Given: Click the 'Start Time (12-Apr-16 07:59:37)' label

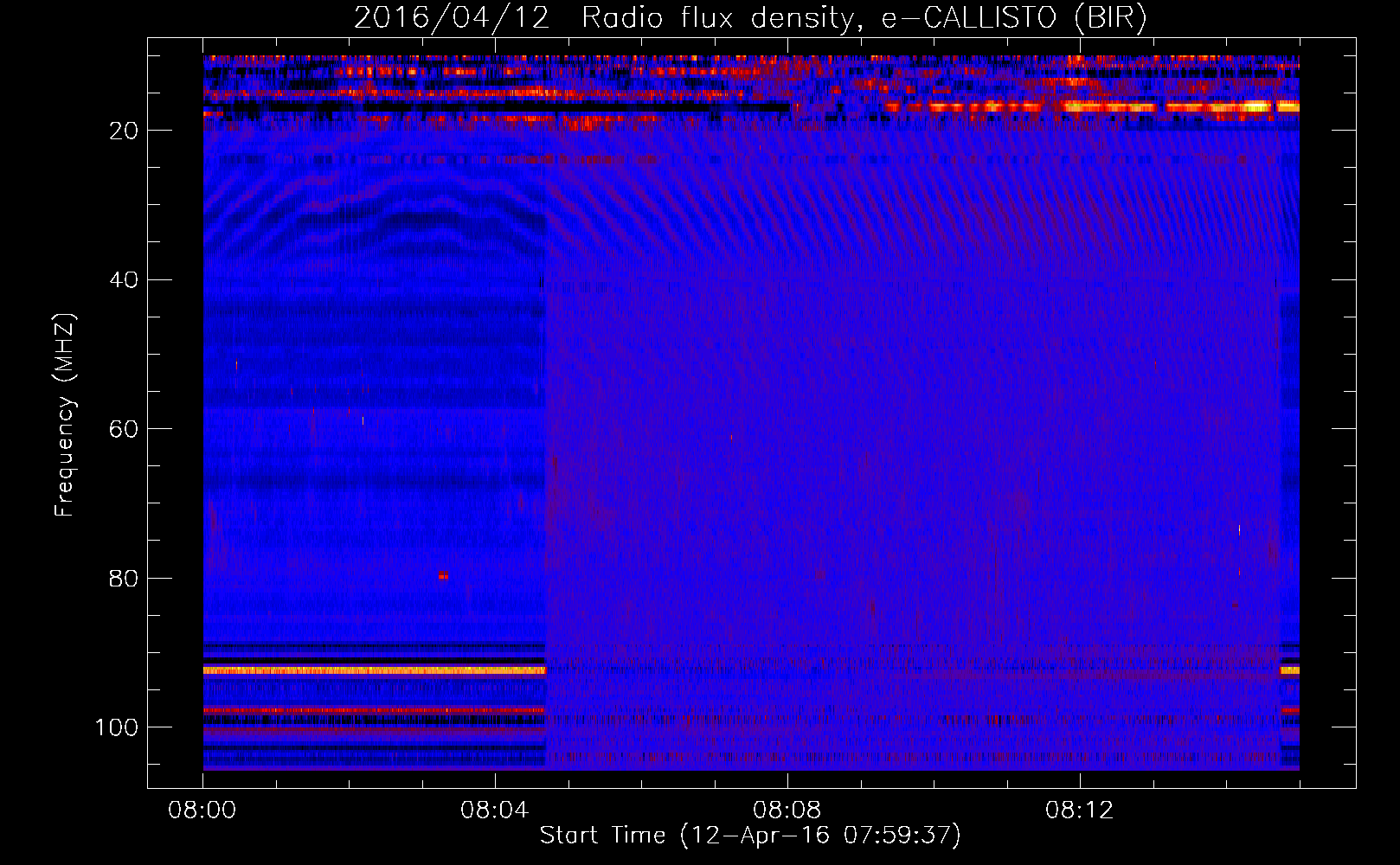Looking at the screenshot, I should [x=750, y=836].
